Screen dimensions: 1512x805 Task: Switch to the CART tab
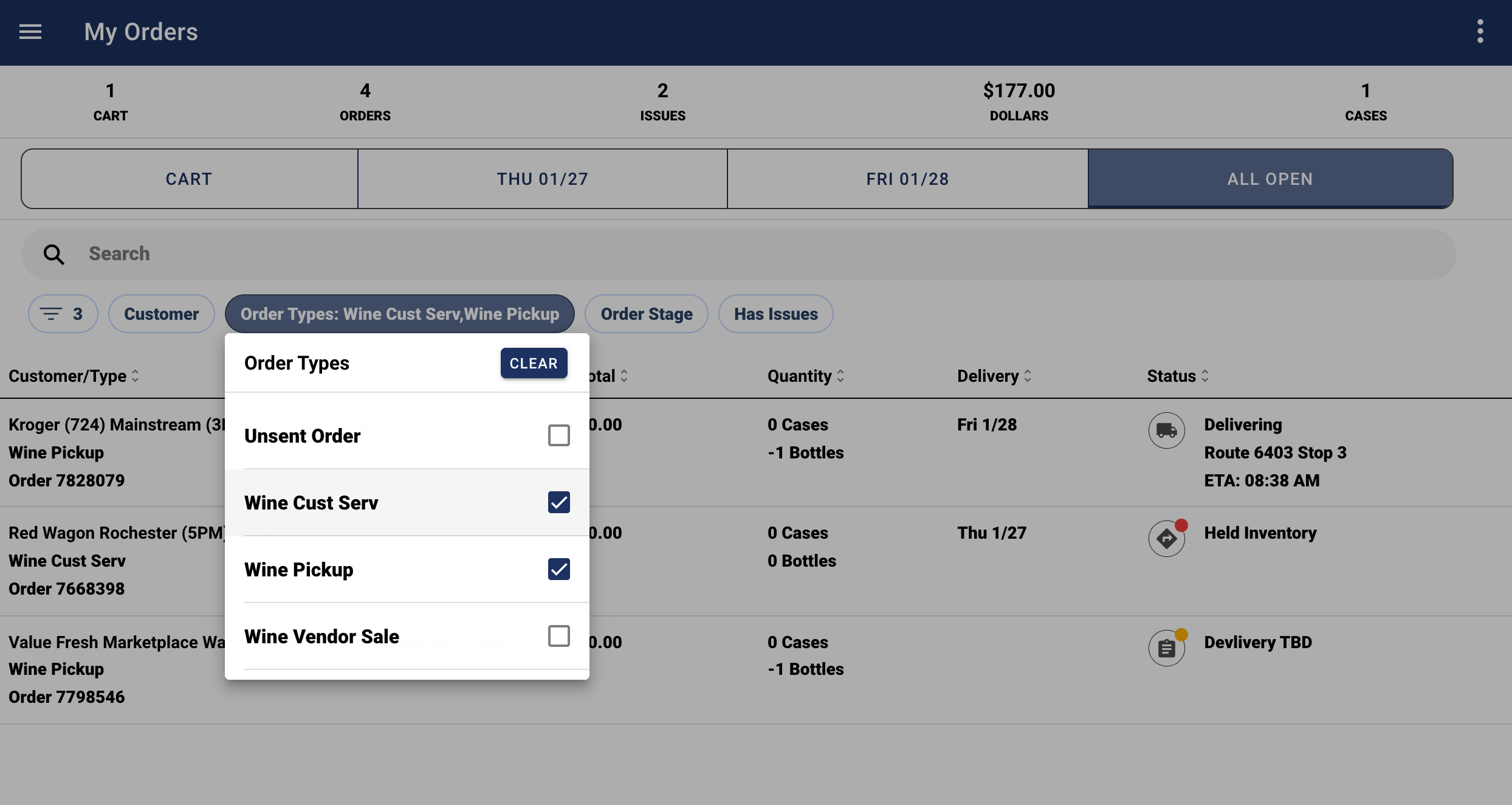tap(189, 179)
